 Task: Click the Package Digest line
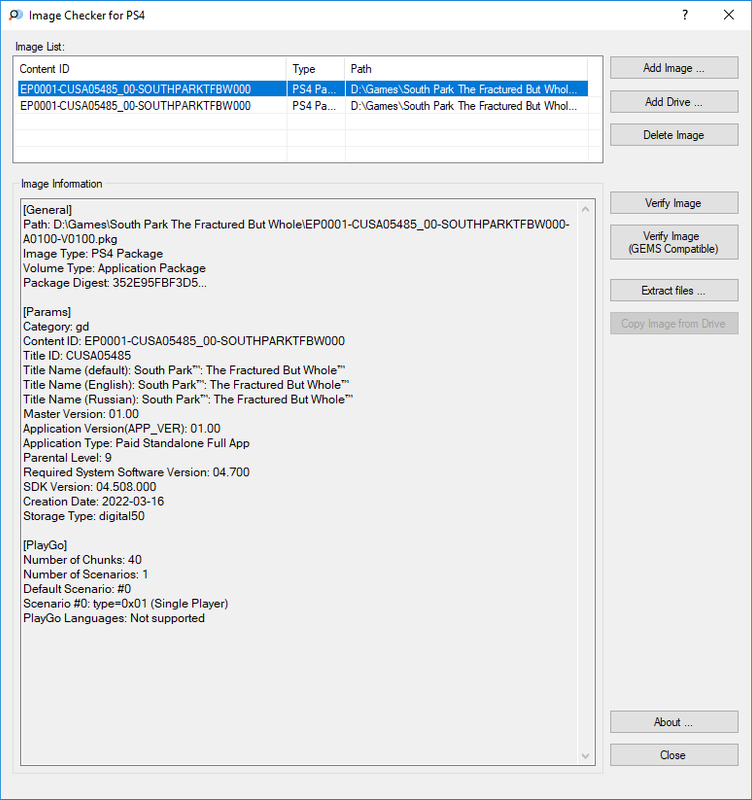[115, 283]
